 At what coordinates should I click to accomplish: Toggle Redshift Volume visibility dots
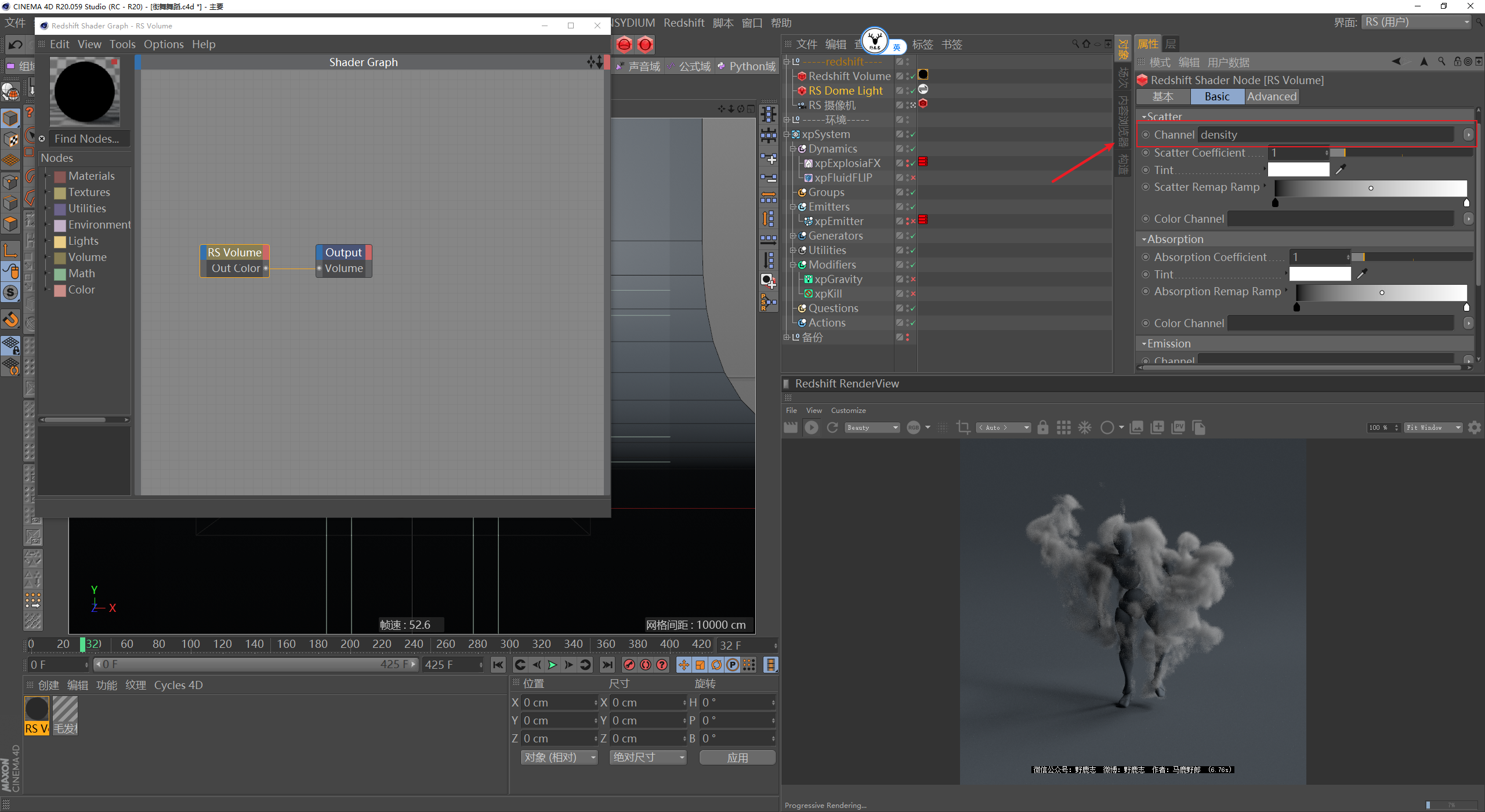point(908,76)
